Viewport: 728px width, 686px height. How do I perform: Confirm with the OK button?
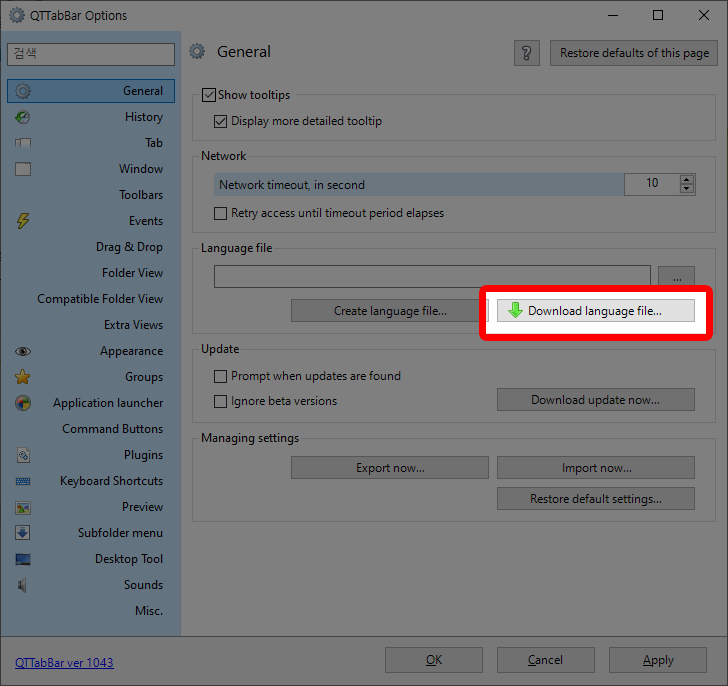434,660
